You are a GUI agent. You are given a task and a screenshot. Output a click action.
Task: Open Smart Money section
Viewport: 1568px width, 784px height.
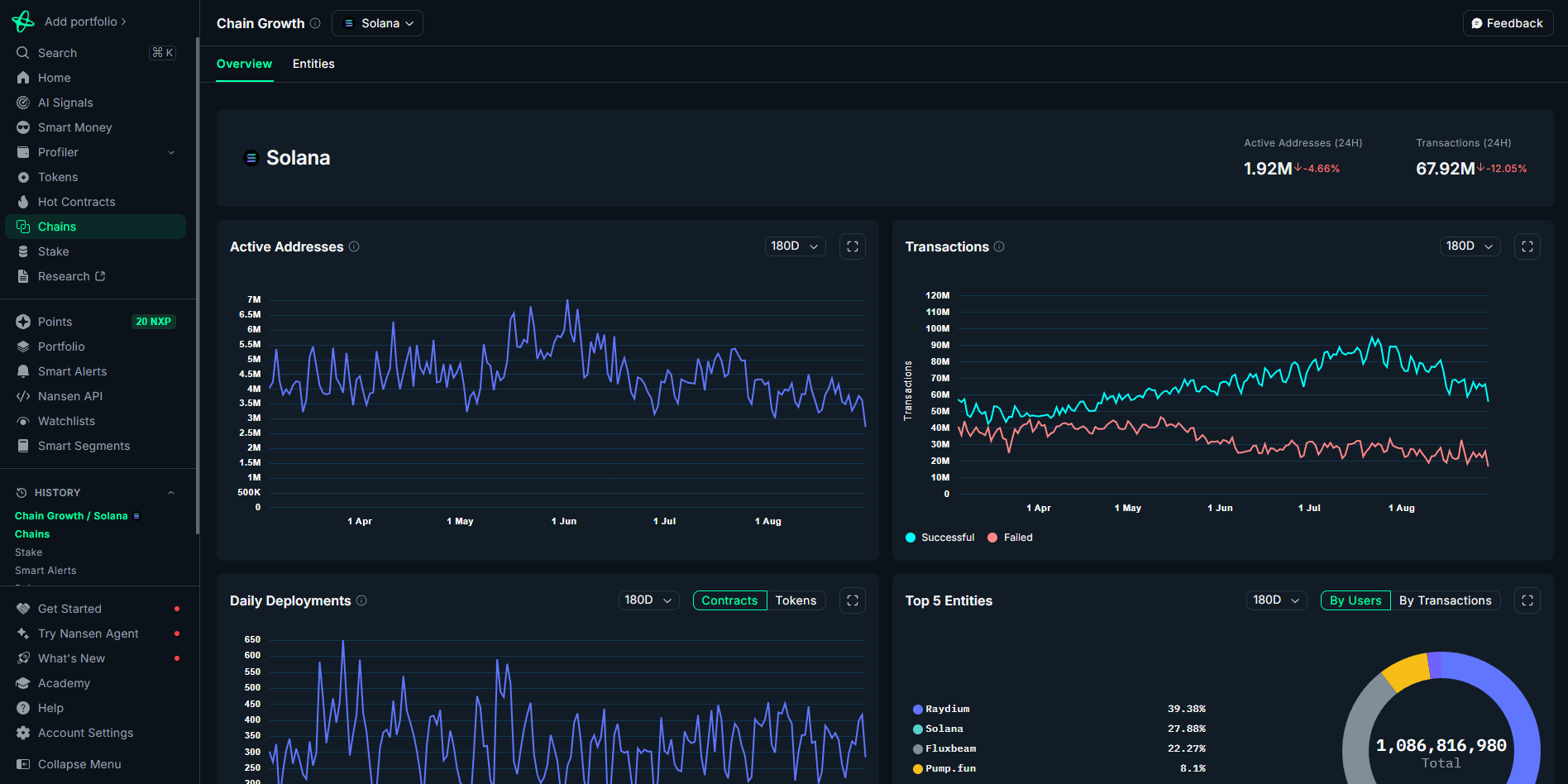74,127
